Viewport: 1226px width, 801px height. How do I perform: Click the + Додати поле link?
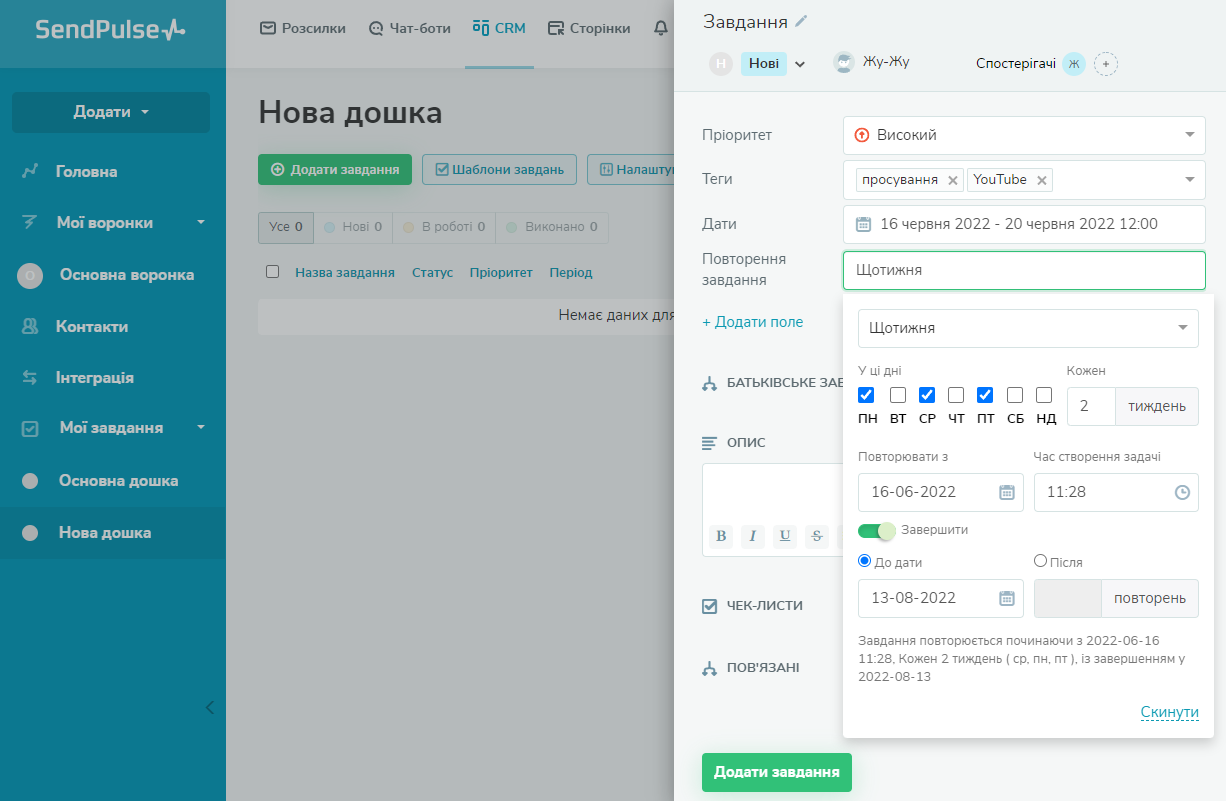pos(752,322)
